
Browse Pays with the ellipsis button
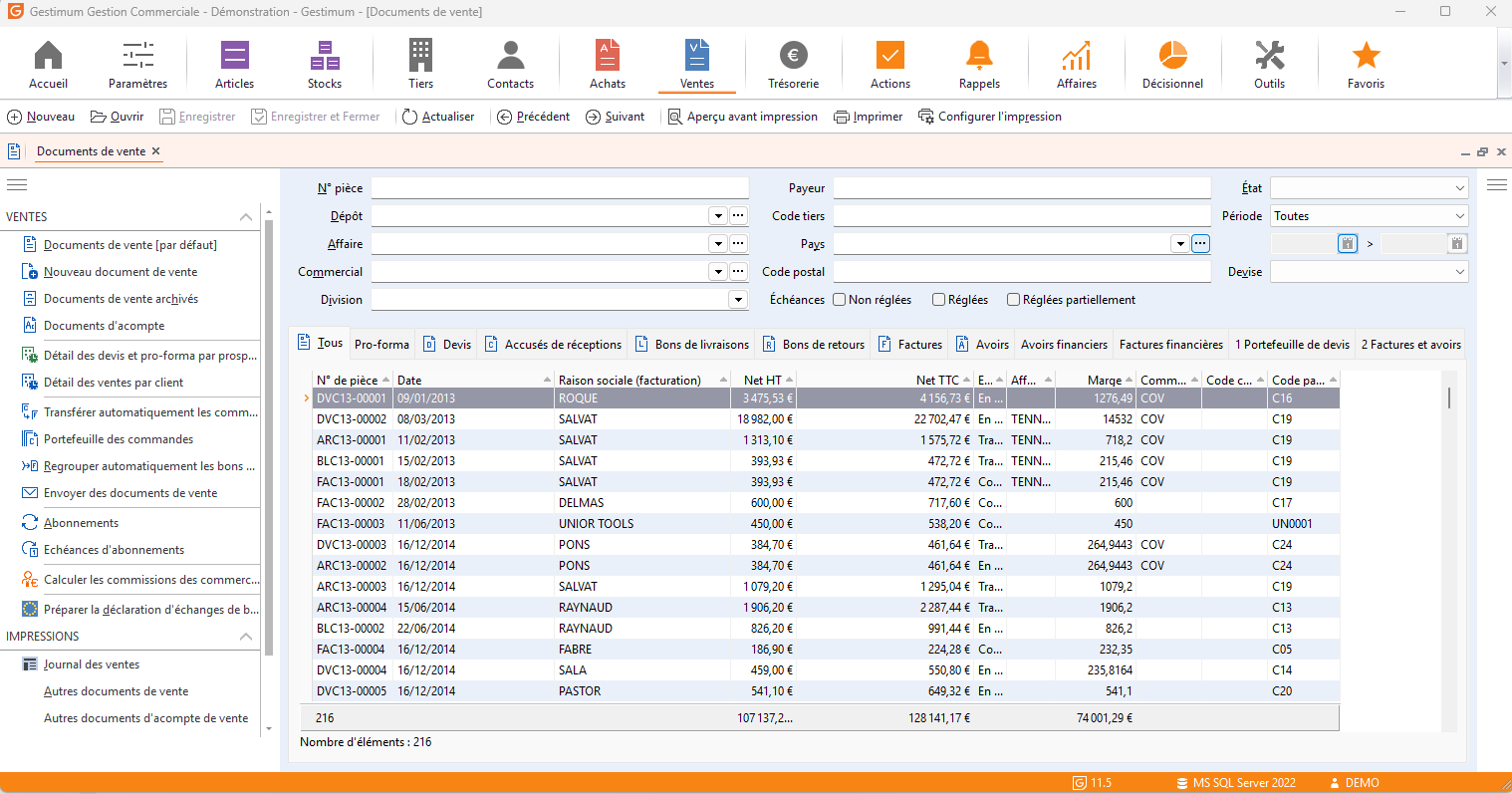click(x=1200, y=244)
